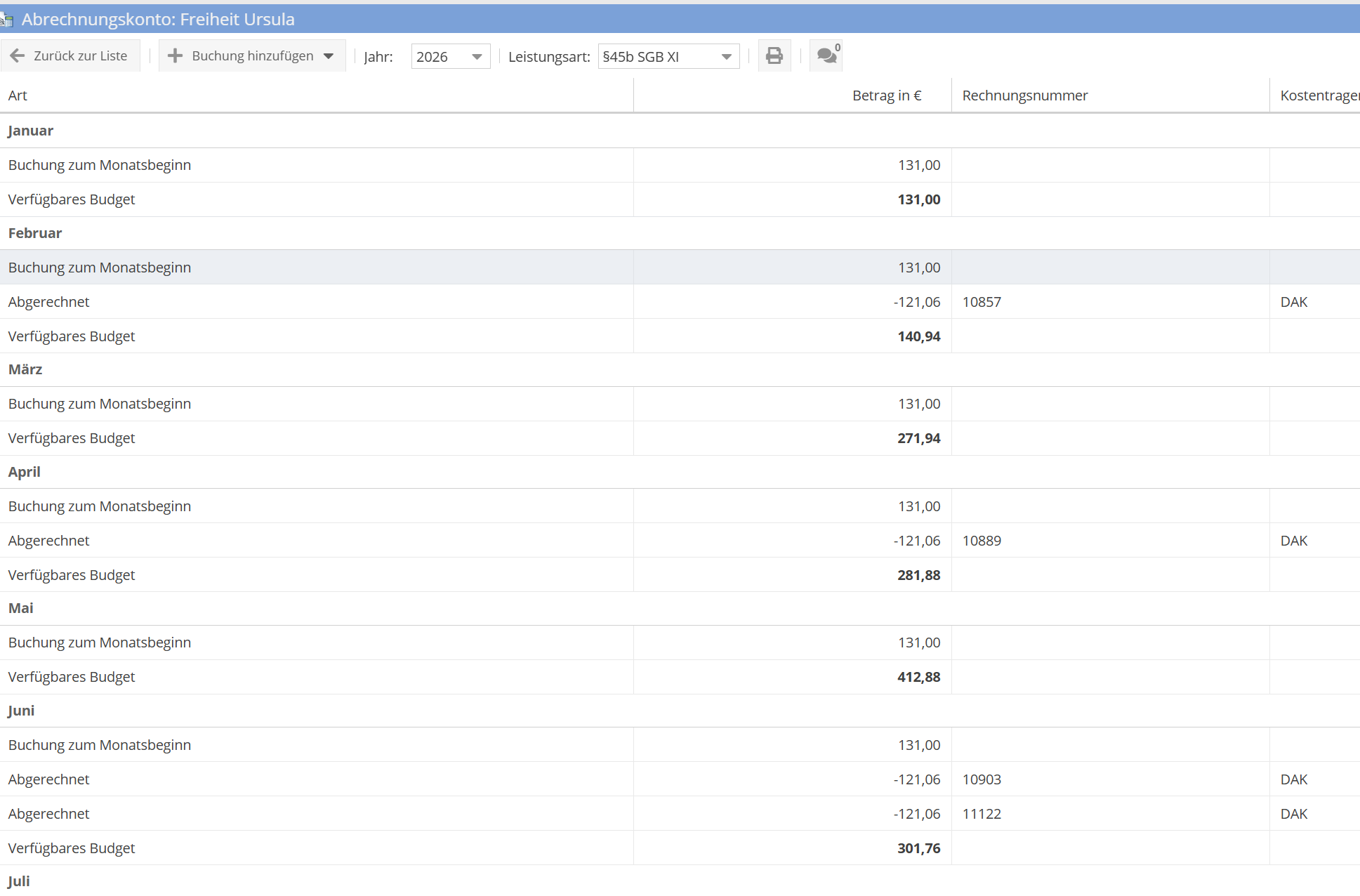The height and width of the screenshot is (896, 1360).
Task: Click Januar available budget 131,00
Action: tap(918, 199)
